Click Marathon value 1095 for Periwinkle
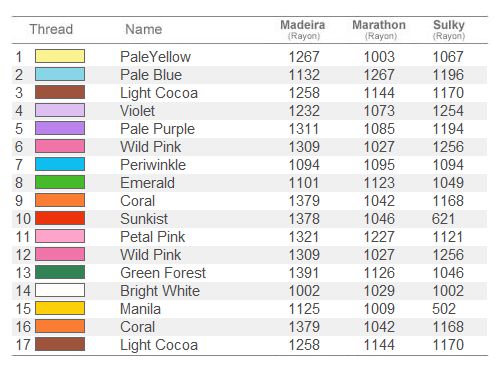This screenshot has height=366, width=500. [379, 165]
